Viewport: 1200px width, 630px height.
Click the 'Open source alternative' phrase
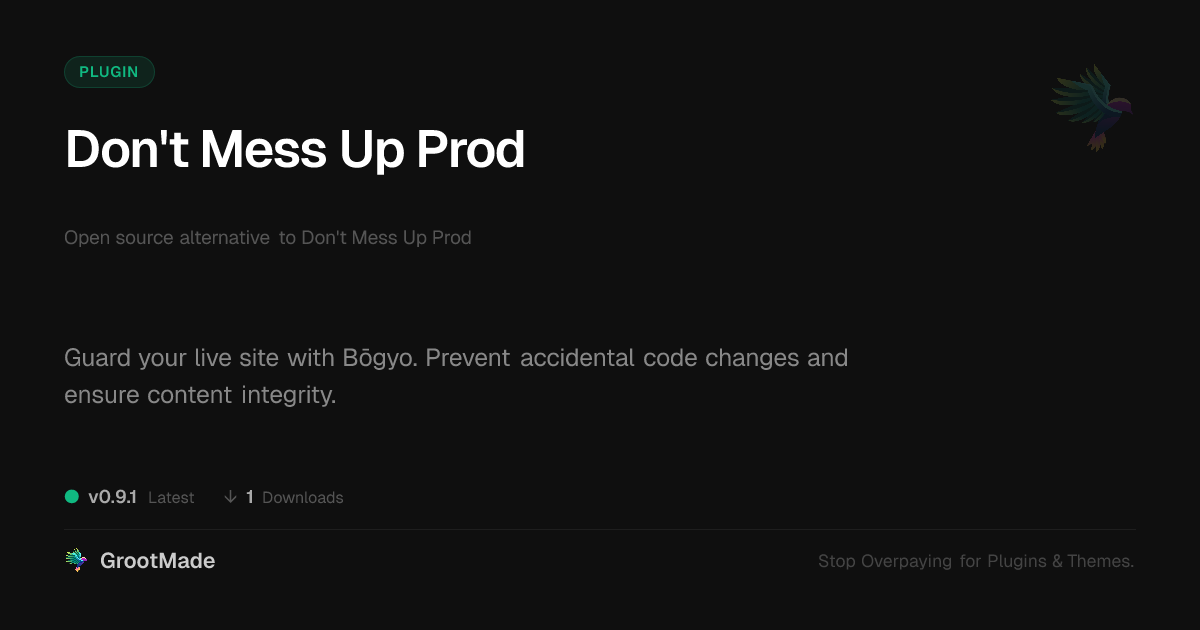click(167, 238)
